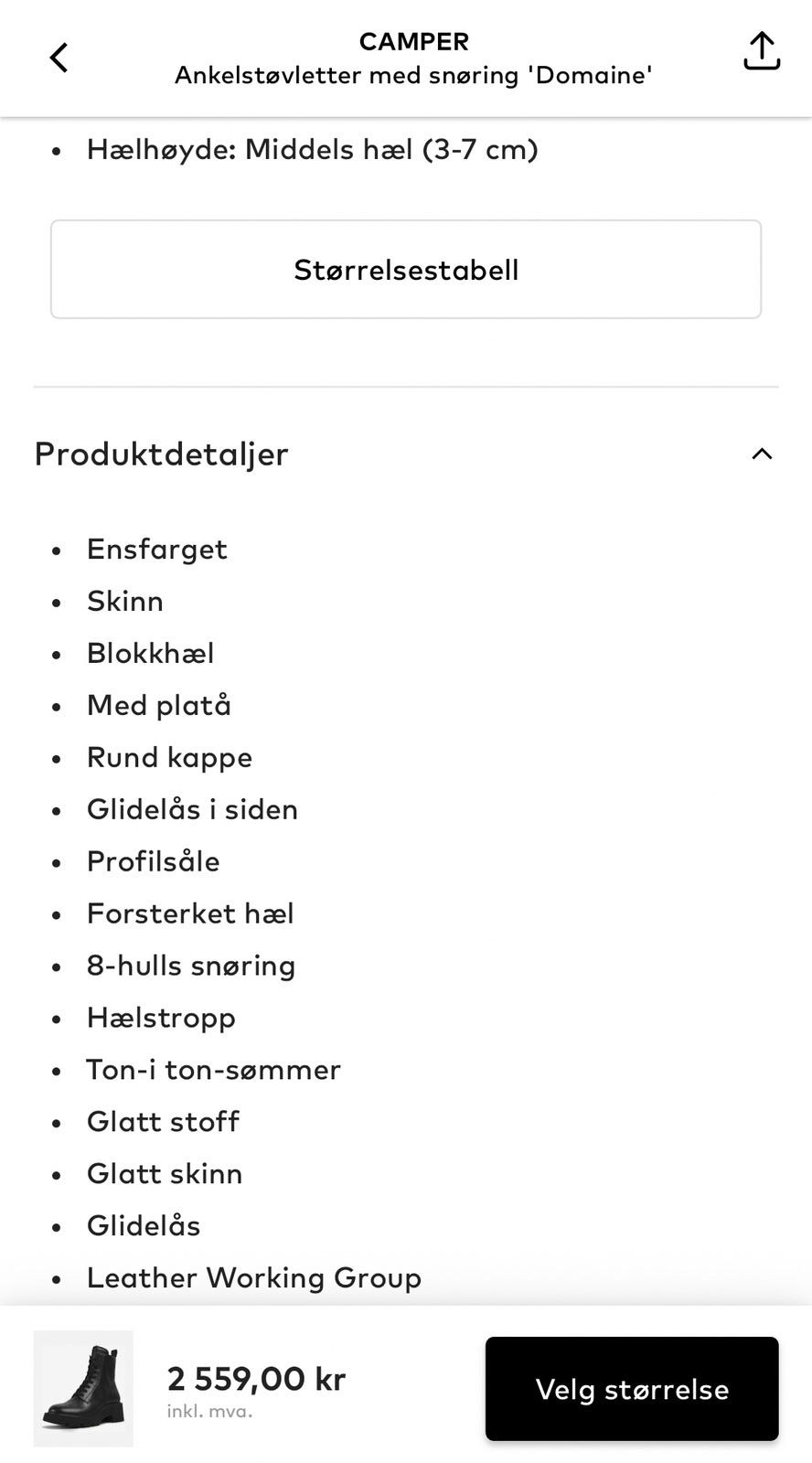Screen dimensions: 812x1463
Task: Click the back chevron beside CAMPER header
Action: pos(59,57)
